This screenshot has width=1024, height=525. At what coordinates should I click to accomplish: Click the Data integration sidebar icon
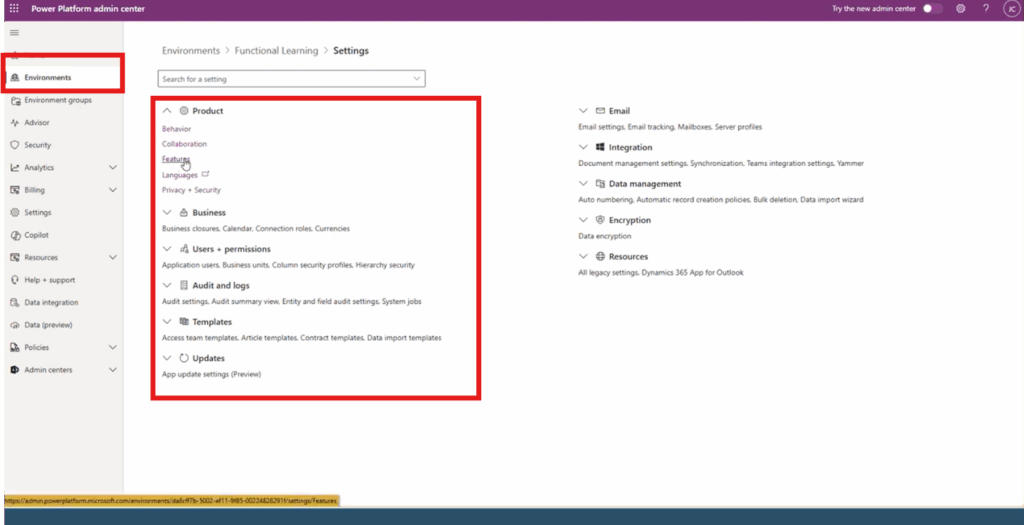[x=15, y=302]
